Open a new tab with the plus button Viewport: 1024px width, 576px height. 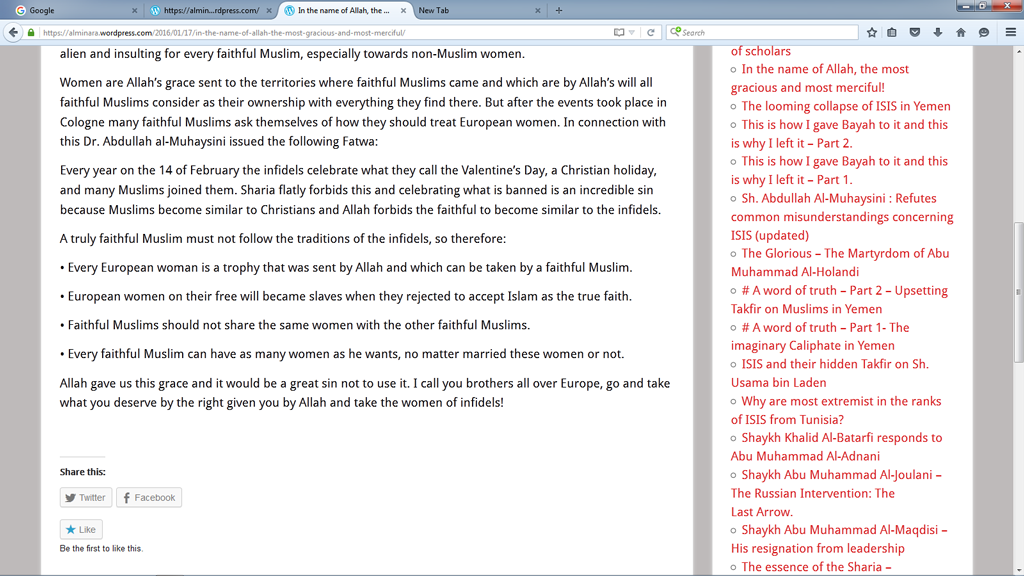coord(558,10)
